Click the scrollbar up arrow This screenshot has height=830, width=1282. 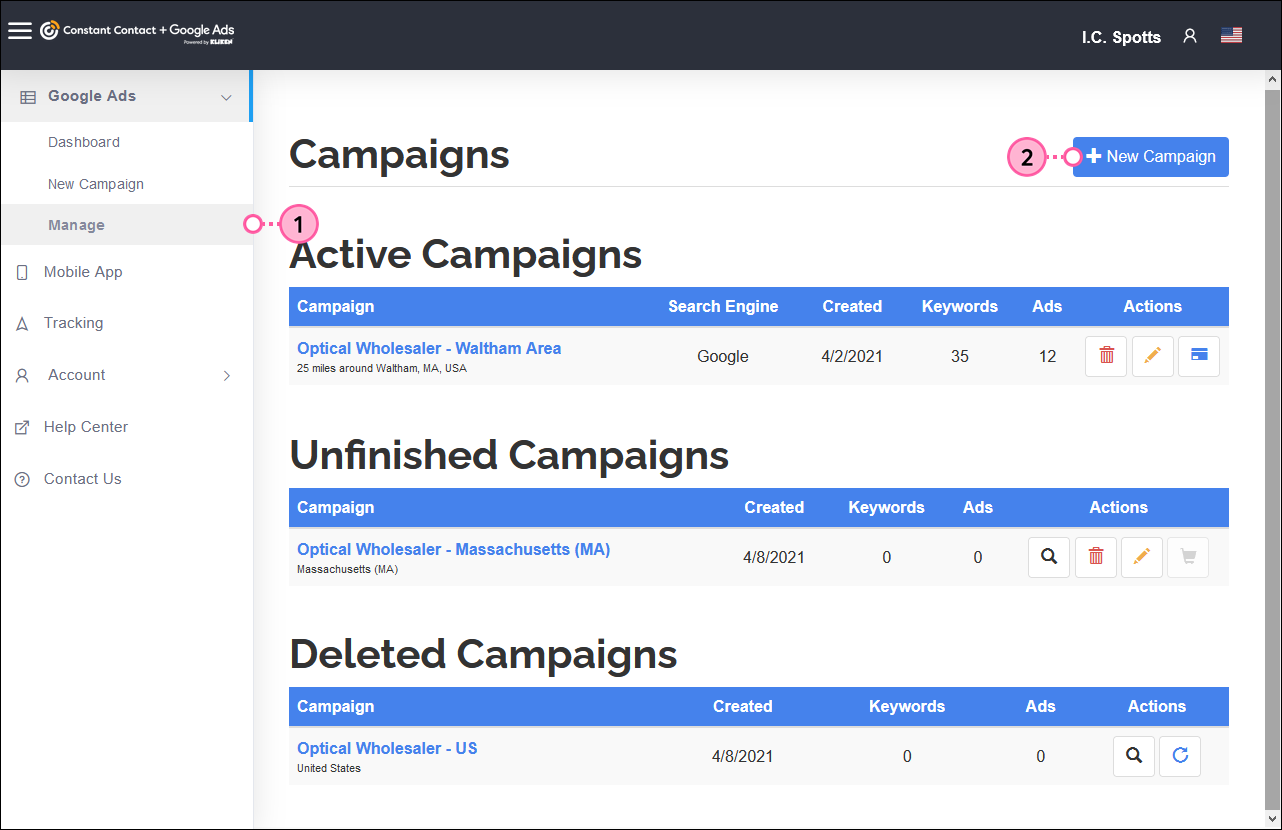pyautogui.click(x=1271, y=76)
